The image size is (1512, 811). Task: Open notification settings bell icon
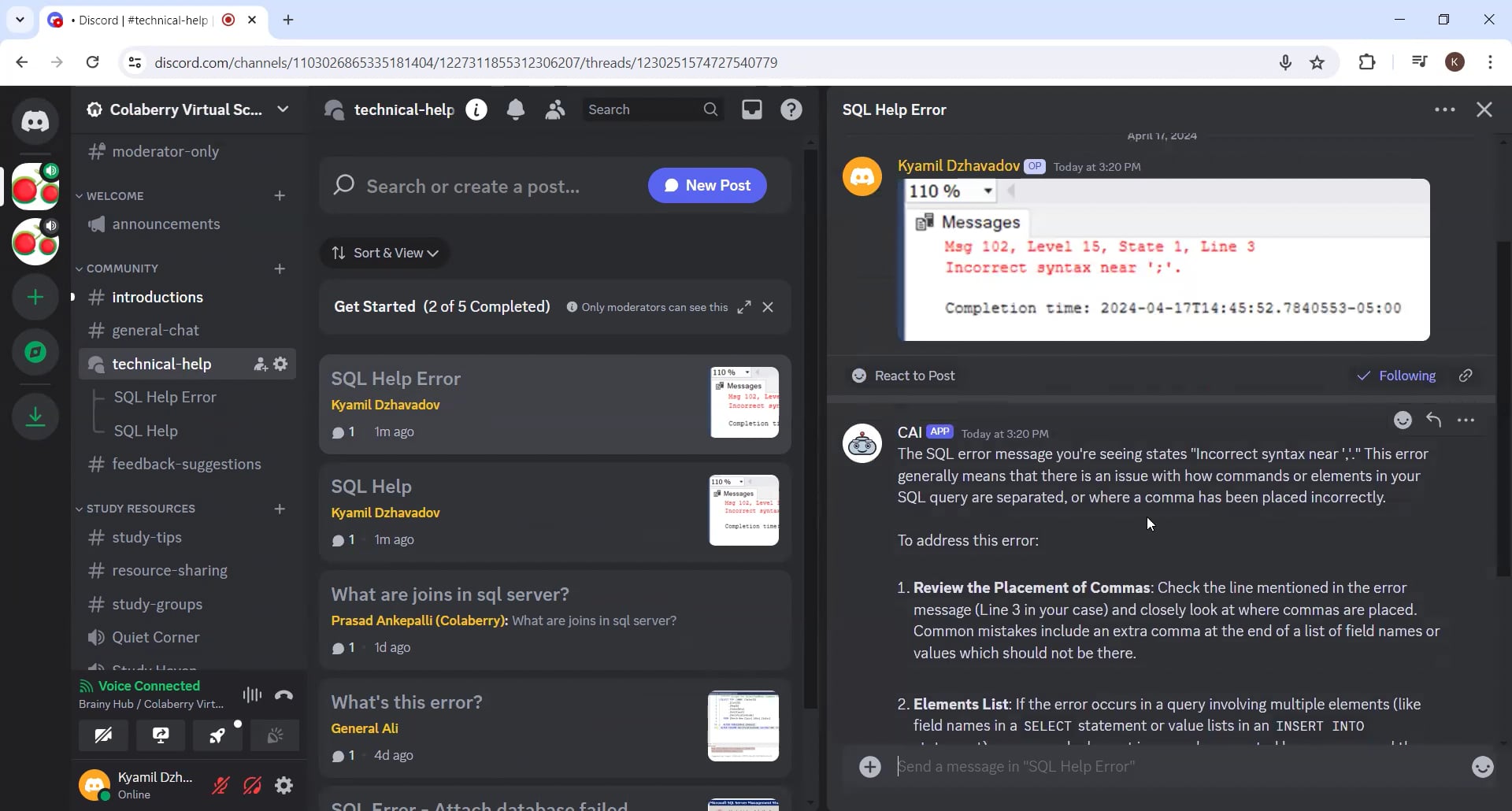pos(516,109)
